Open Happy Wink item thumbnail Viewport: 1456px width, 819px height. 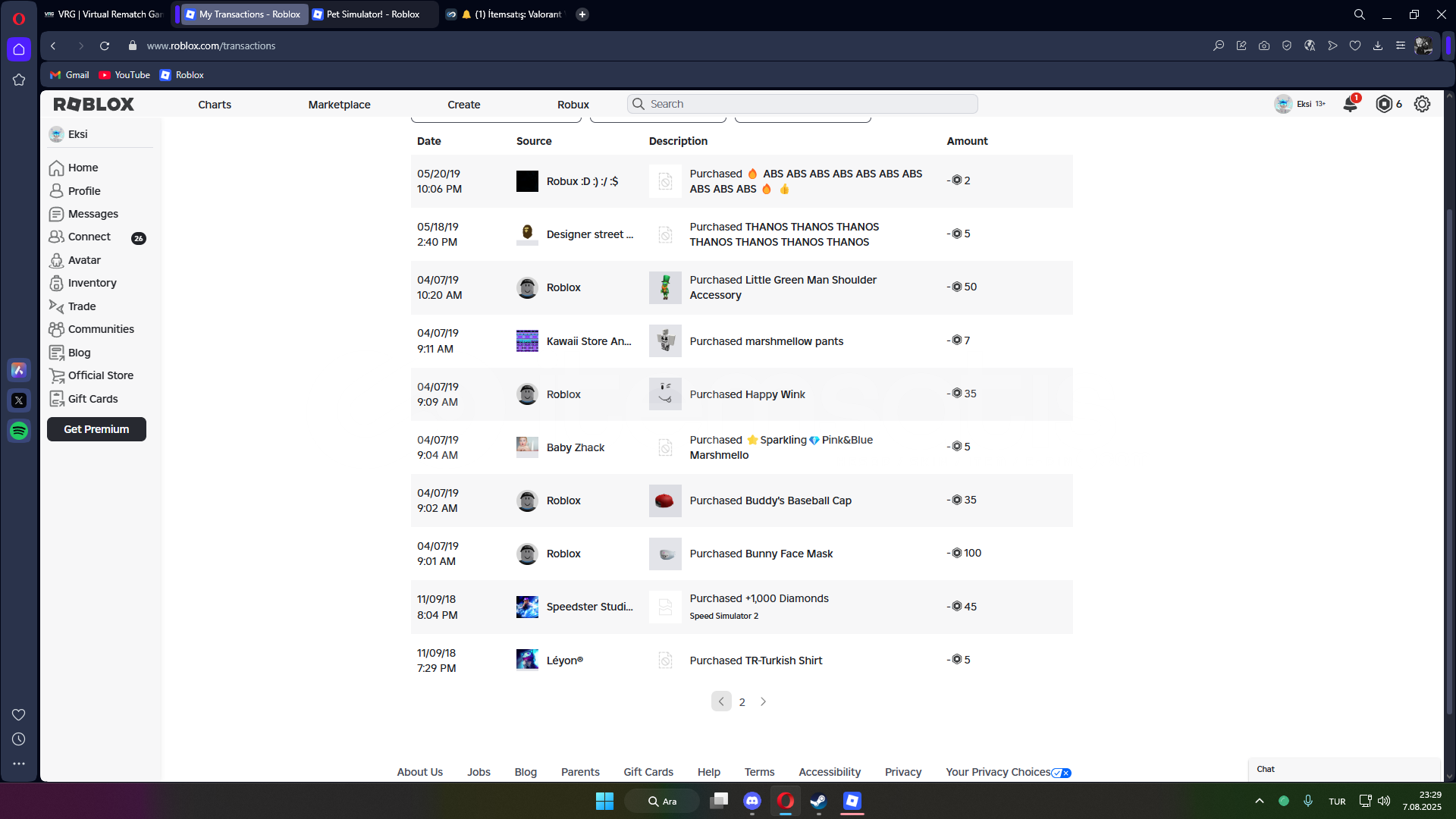[x=665, y=394]
